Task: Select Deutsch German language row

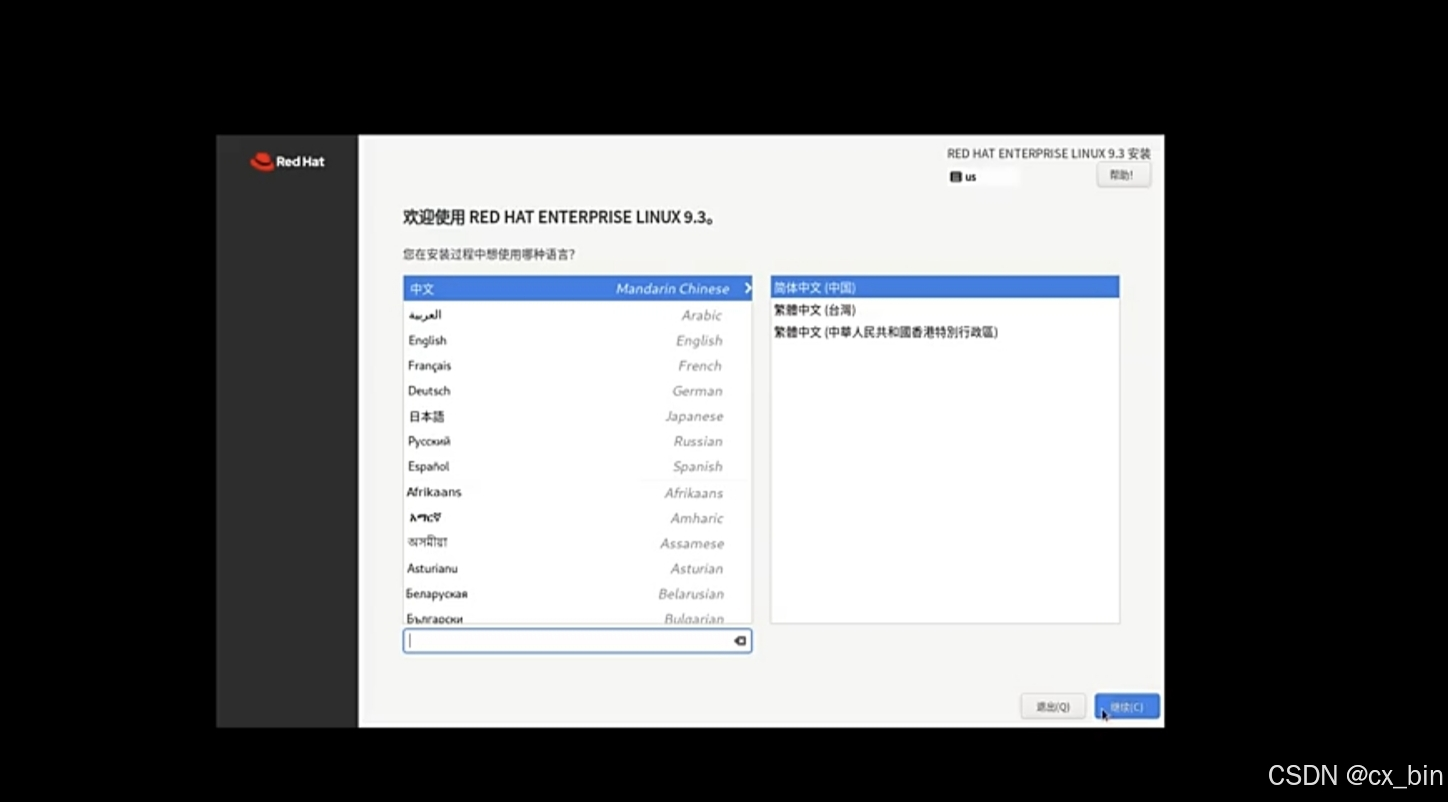Action: coord(578,390)
